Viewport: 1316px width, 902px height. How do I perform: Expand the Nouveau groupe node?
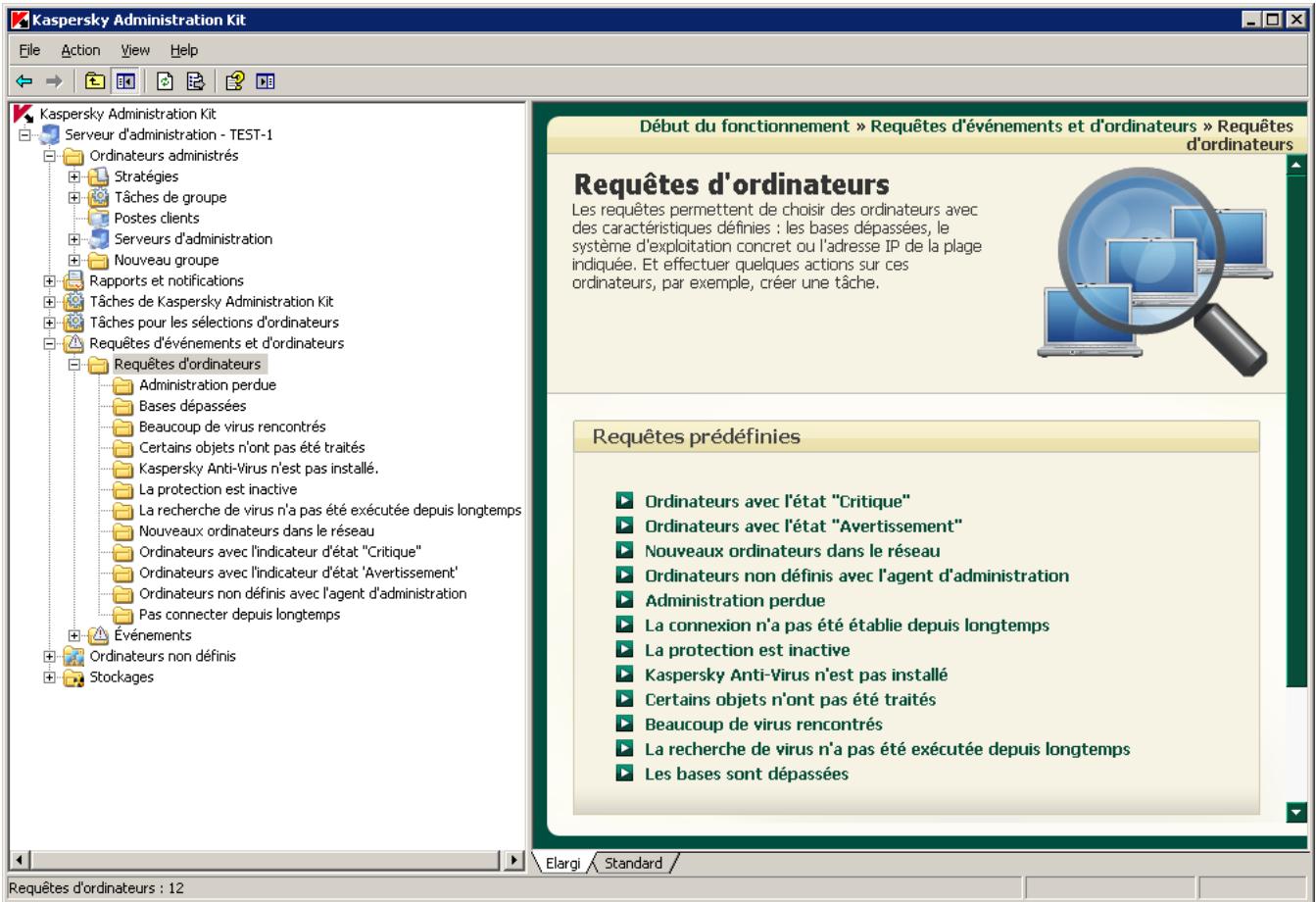point(75,260)
